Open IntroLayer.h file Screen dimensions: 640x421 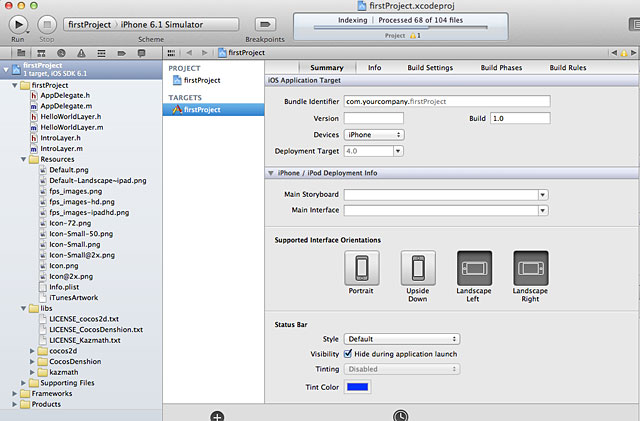[x=60, y=138]
